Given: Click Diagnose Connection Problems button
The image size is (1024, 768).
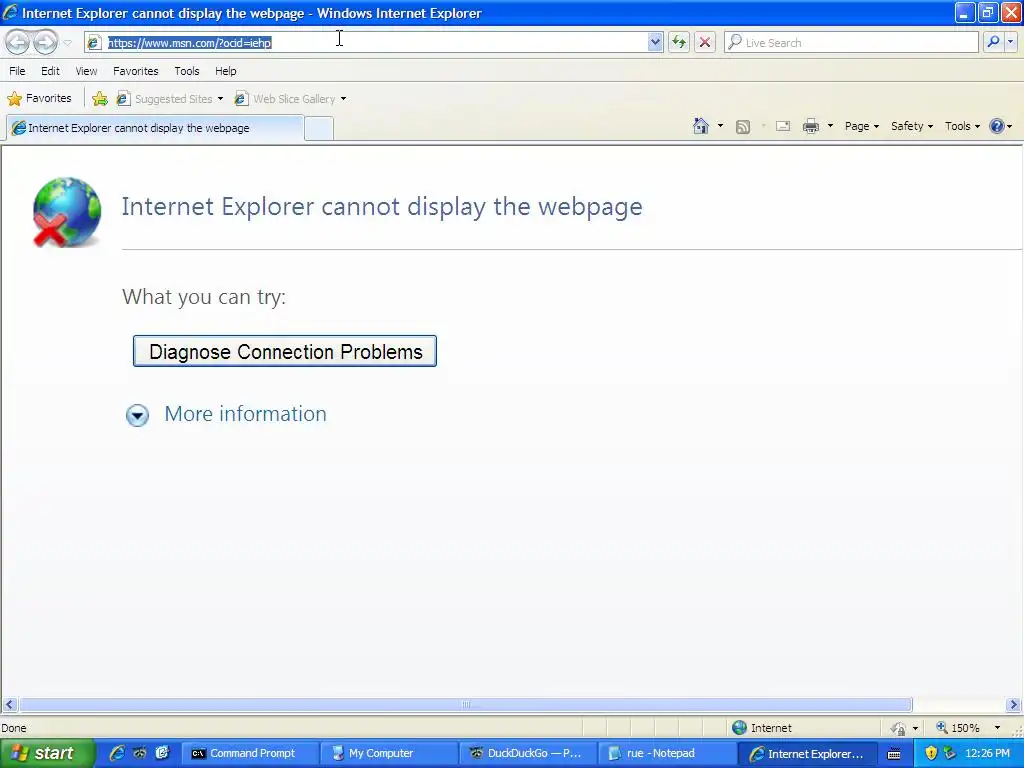Looking at the screenshot, I should click(285, 351).
